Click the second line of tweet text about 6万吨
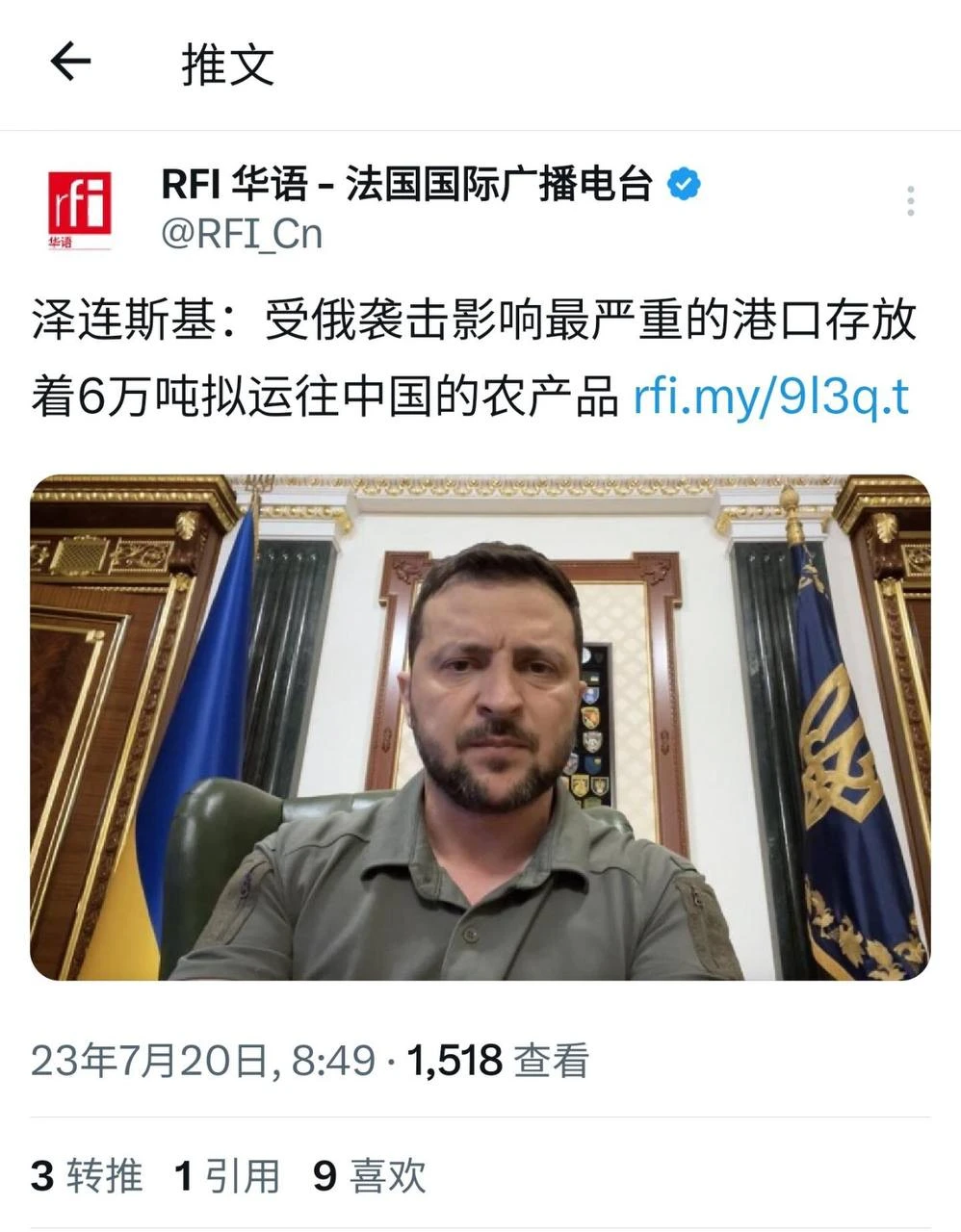 (470, 396)
